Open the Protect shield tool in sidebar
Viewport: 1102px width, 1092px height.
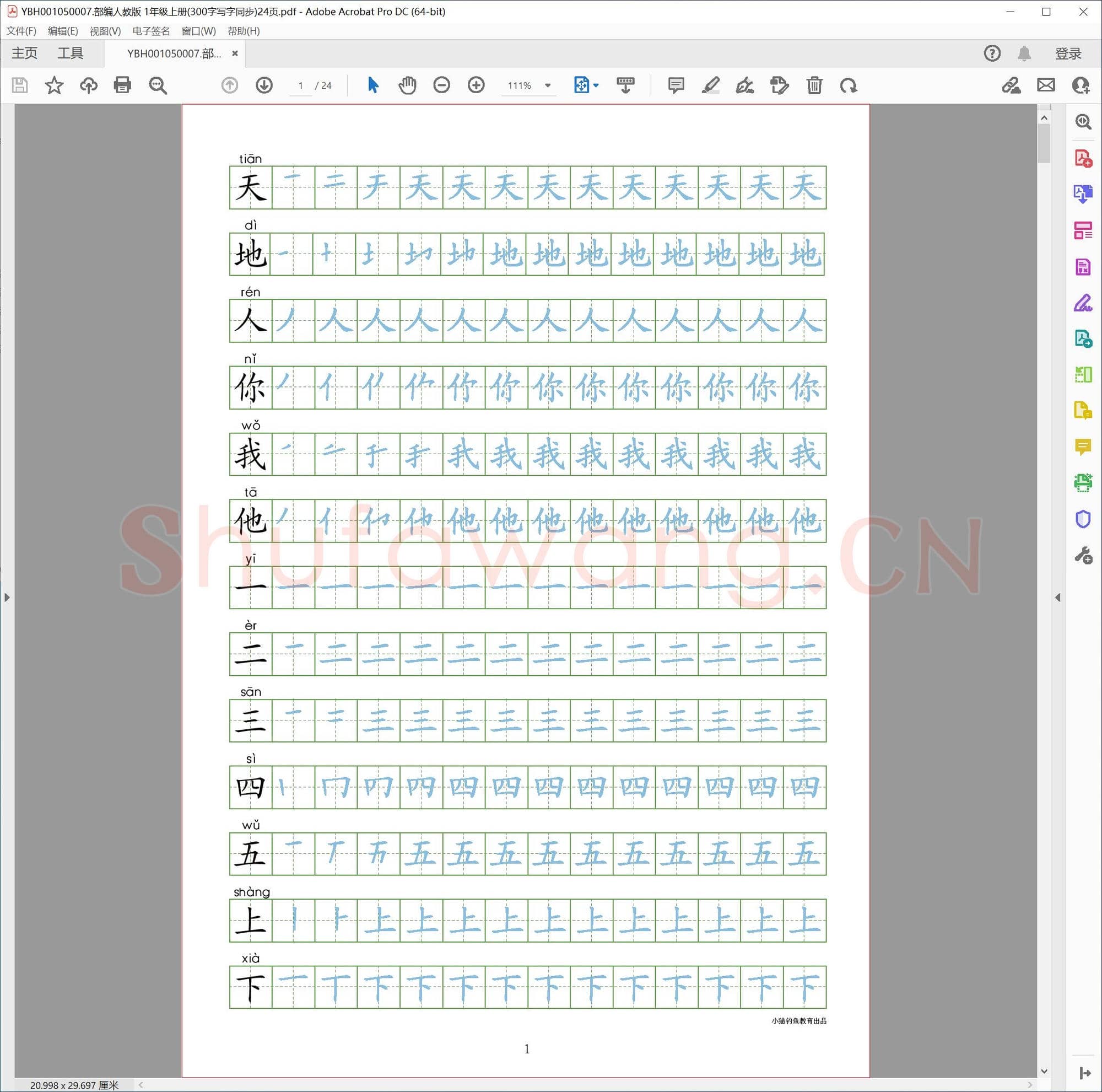[x=1083, y=519]
